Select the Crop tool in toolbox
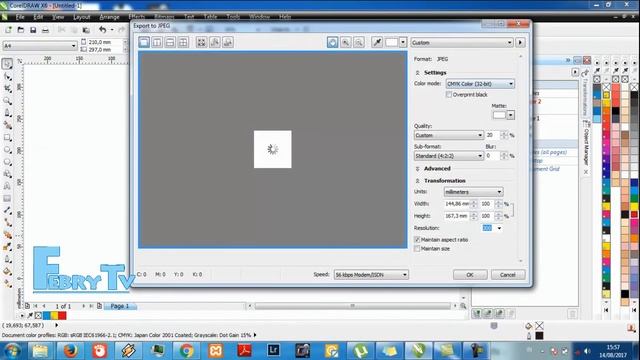The image size is (640, 360). pos(7,89)
